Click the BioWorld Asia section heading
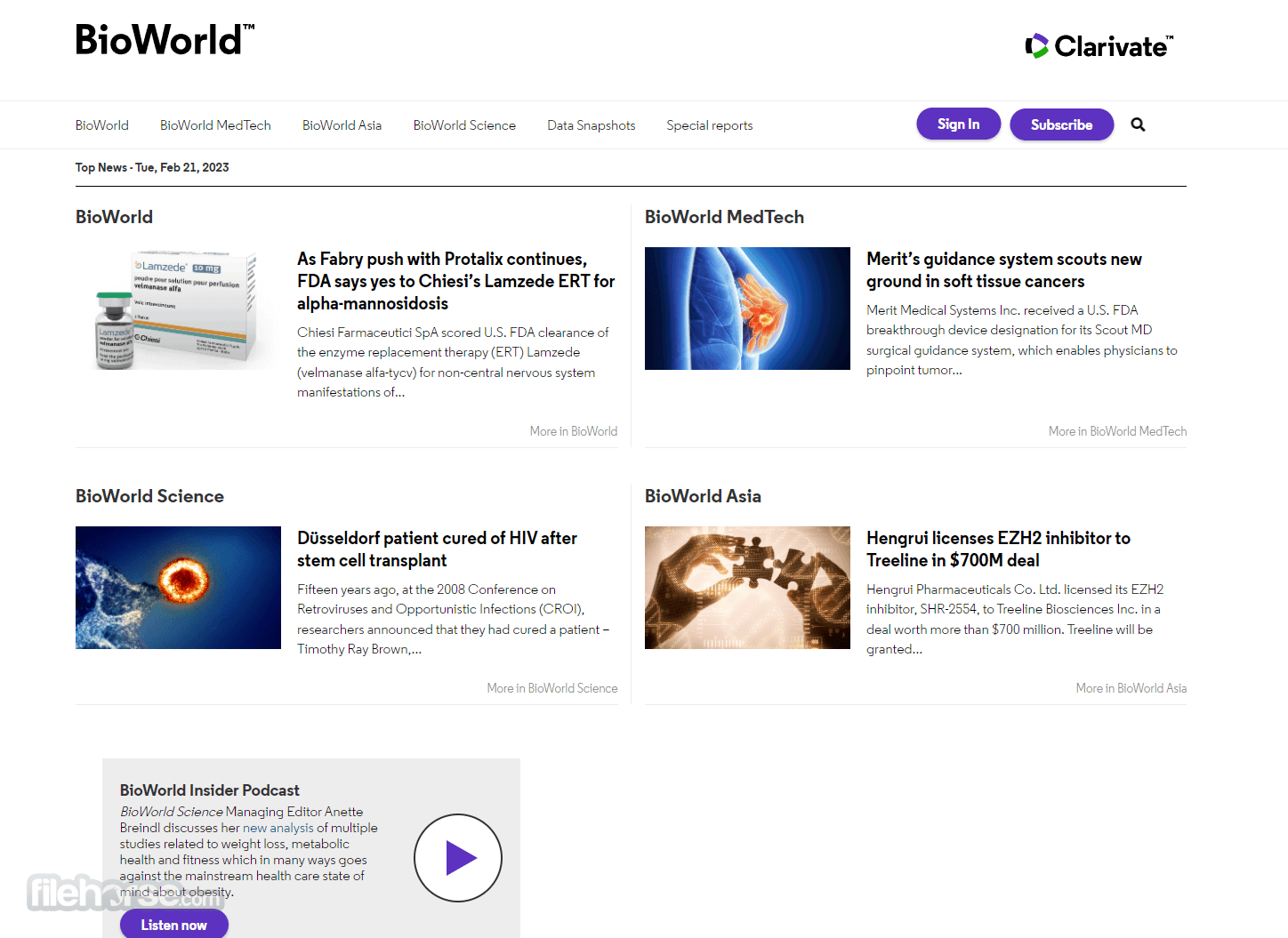 pos(703,496)
